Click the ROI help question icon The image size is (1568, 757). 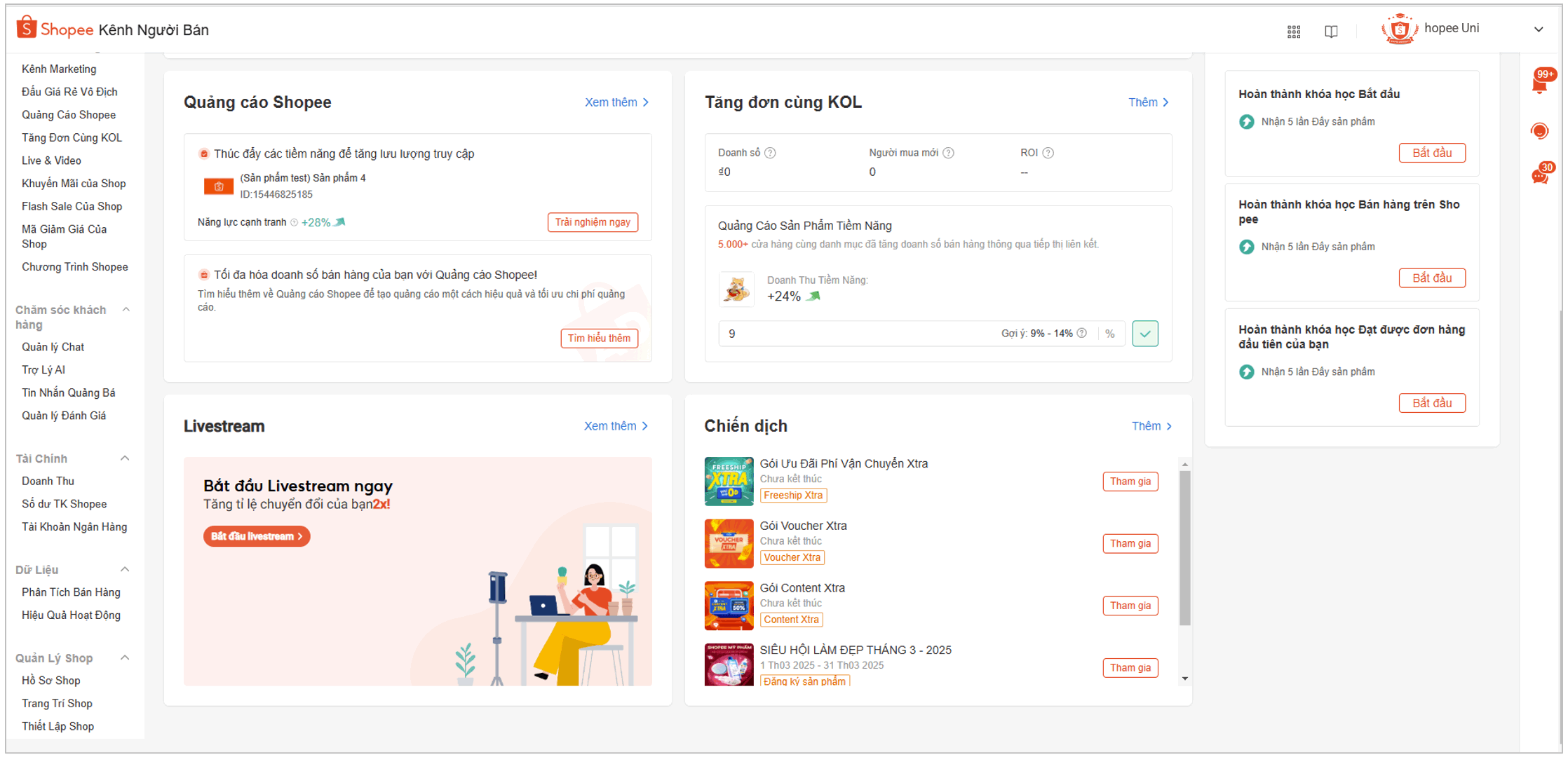(1048, 153)
